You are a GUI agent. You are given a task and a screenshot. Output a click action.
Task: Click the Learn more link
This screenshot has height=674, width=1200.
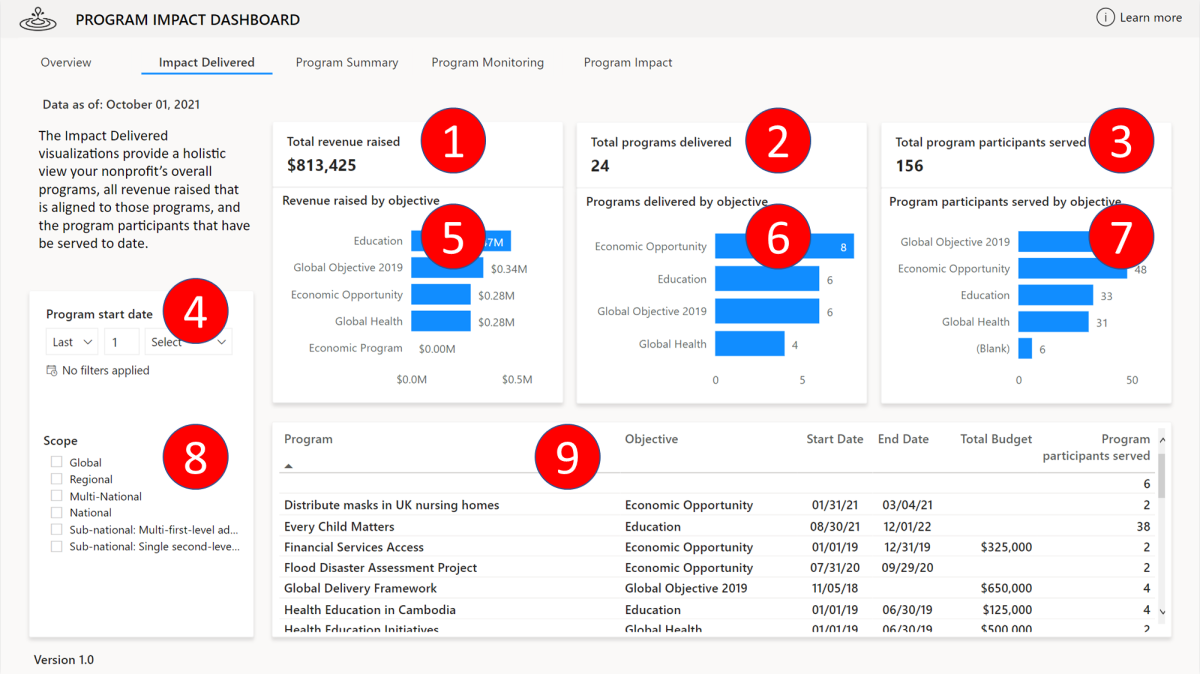click(1150, 17)
